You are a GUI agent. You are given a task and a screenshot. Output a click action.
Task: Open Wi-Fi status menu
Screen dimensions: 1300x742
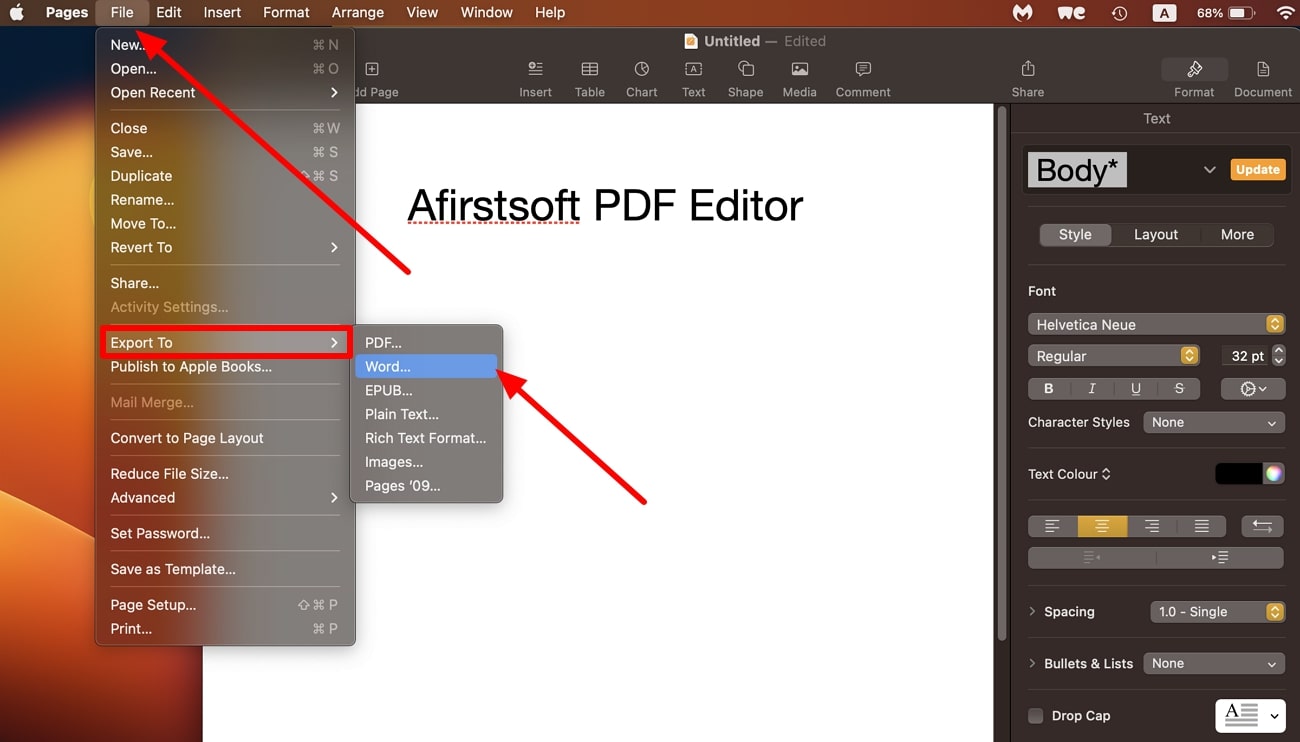tap(1285, 13)
